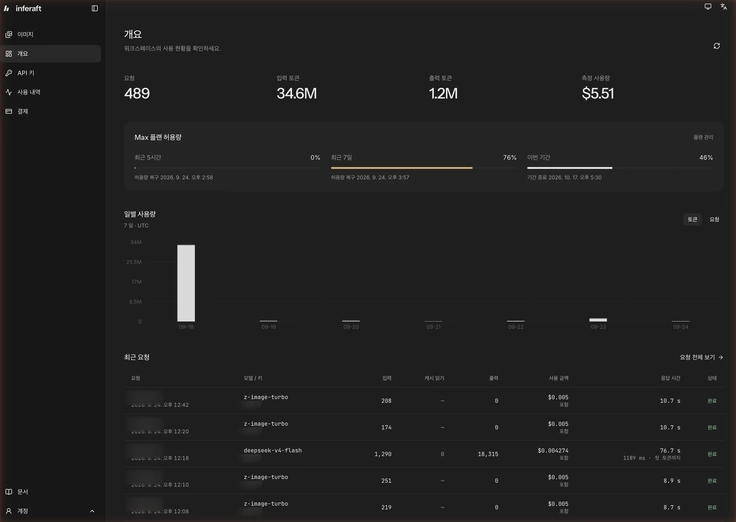Open the API 키 menu item

tap(51, 73)
